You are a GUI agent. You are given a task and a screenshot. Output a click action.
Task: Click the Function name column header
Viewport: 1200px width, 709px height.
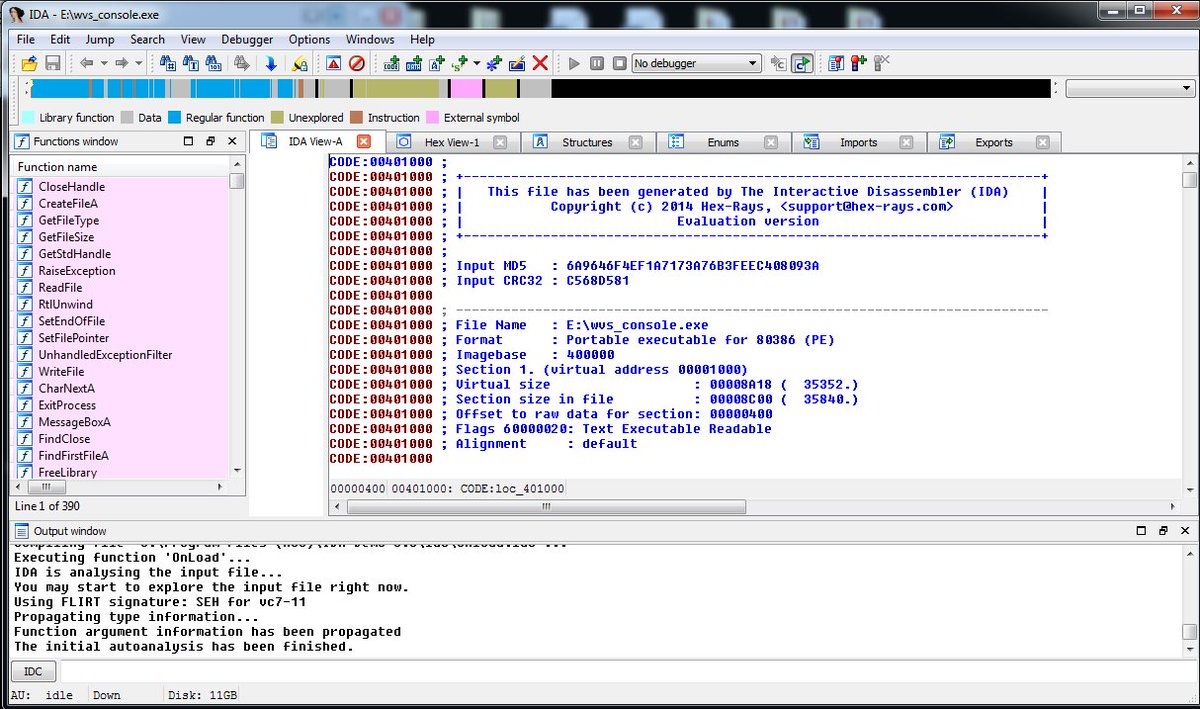[120, 166]
